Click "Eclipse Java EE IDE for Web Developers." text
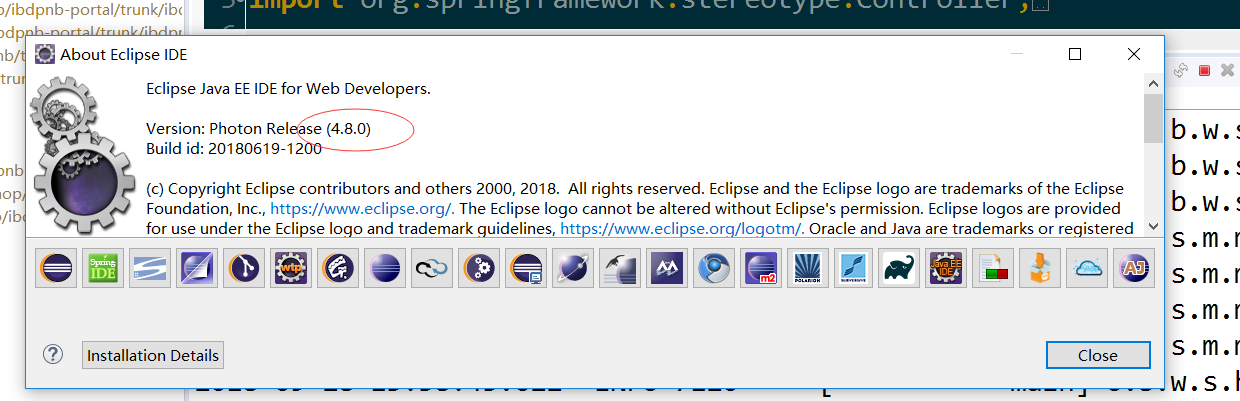Image resolution: width=1240 pixels, height=401 pixels. (288, 88)
